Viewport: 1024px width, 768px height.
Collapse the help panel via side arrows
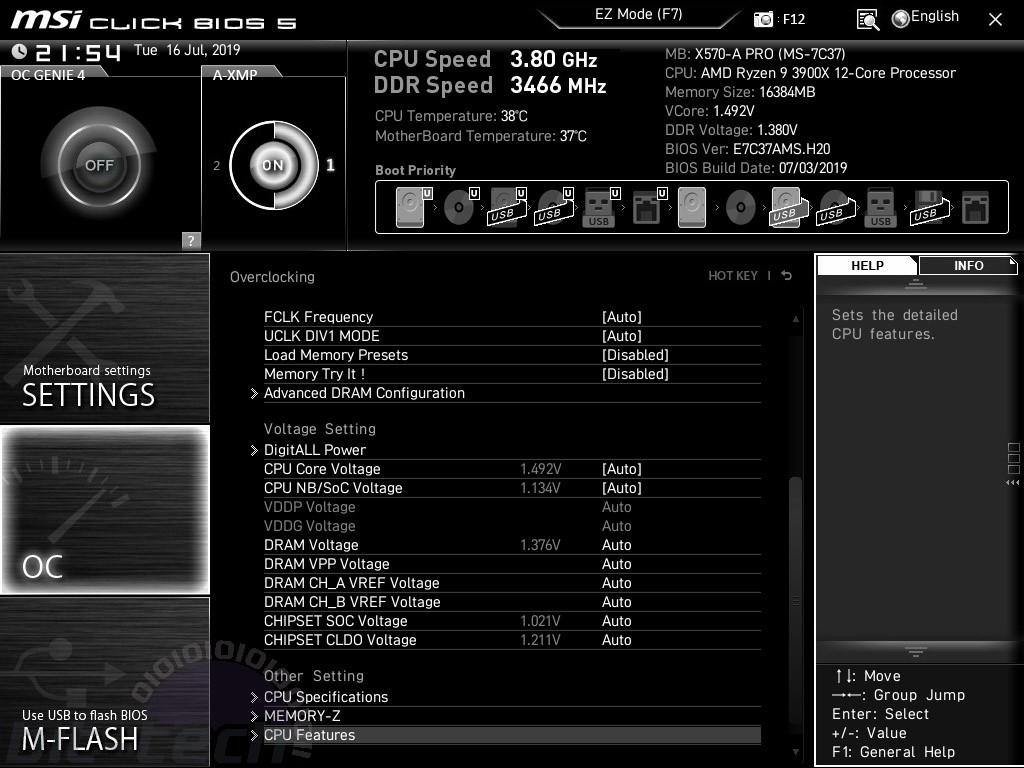(1012, 483)
